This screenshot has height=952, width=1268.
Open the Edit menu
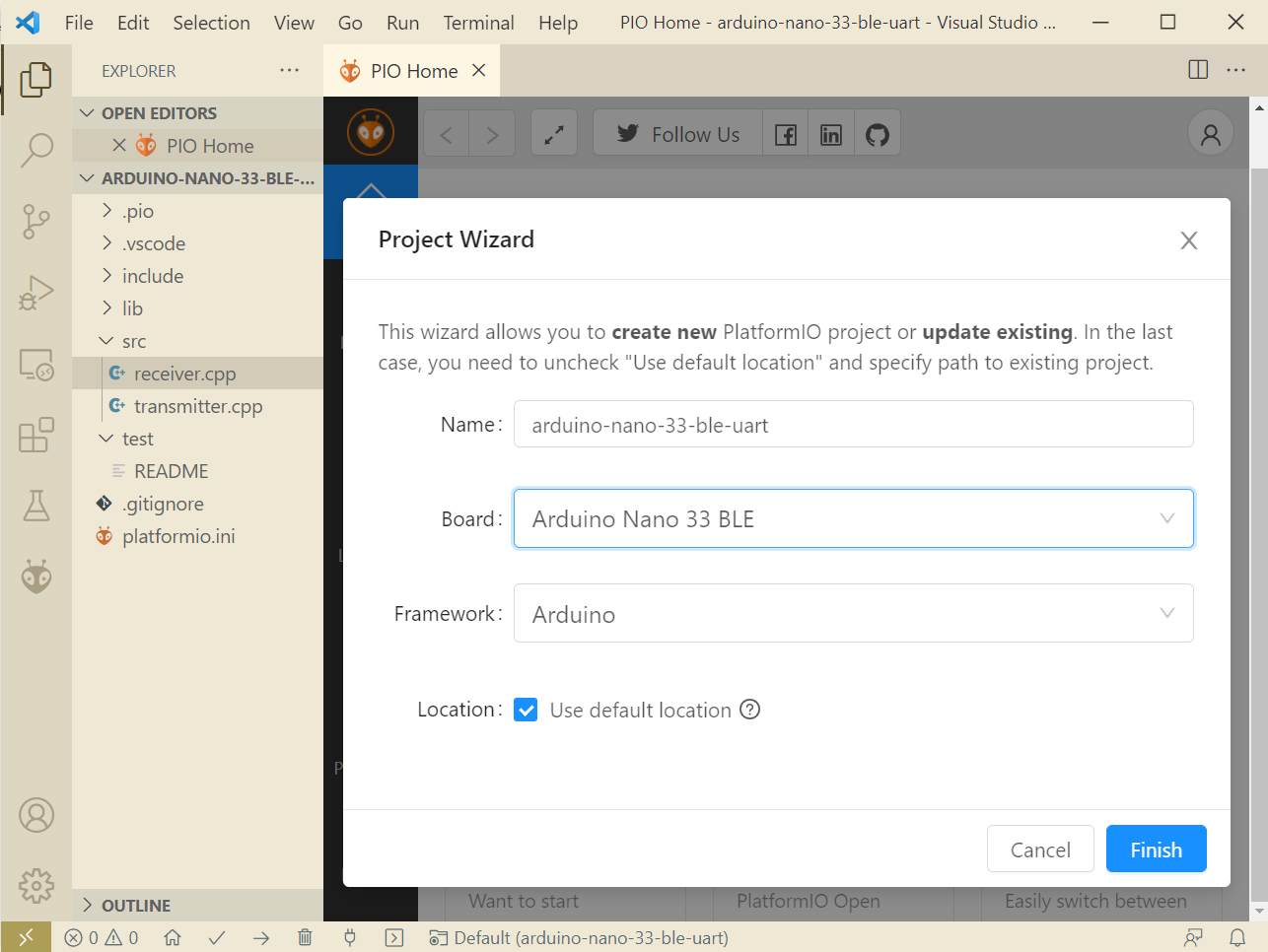point(133,23)
